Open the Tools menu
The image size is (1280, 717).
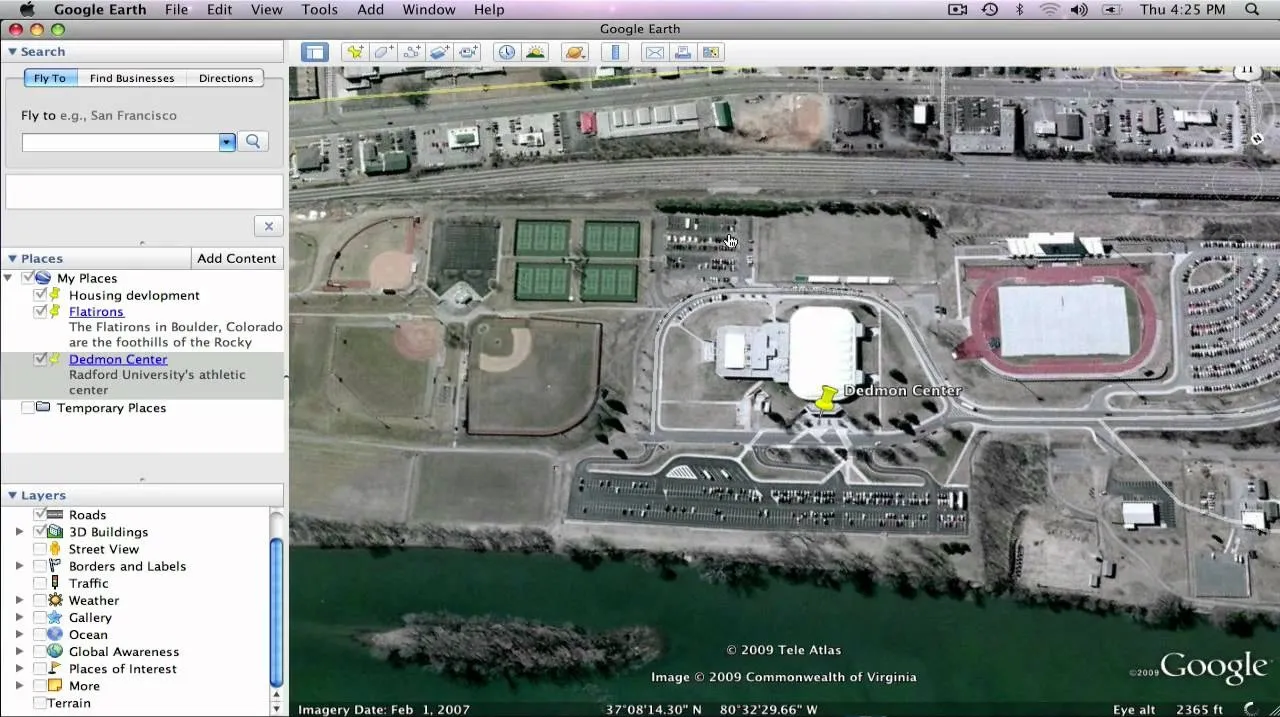[x=319, y=9]
